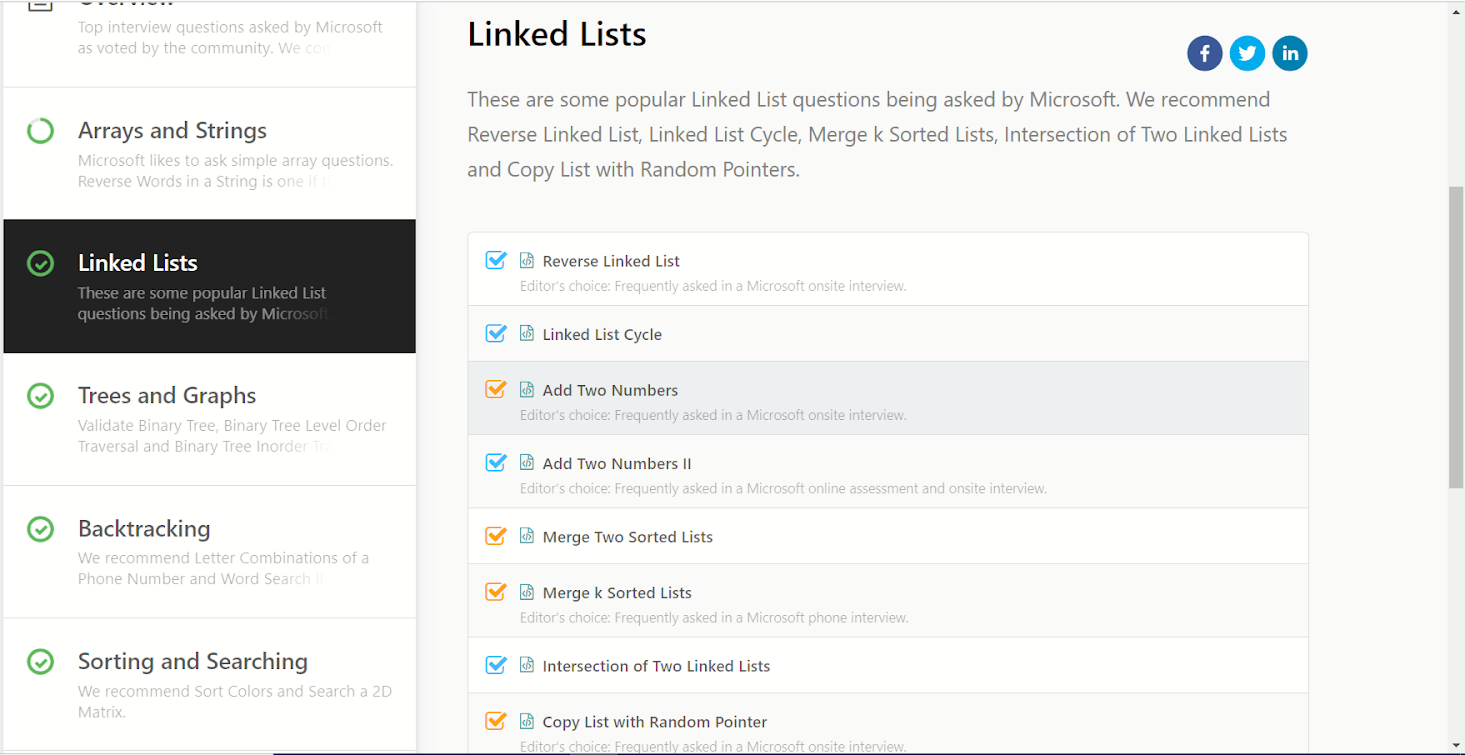Click green checkmark icon beside Trees and Graphs

(40, 396)
